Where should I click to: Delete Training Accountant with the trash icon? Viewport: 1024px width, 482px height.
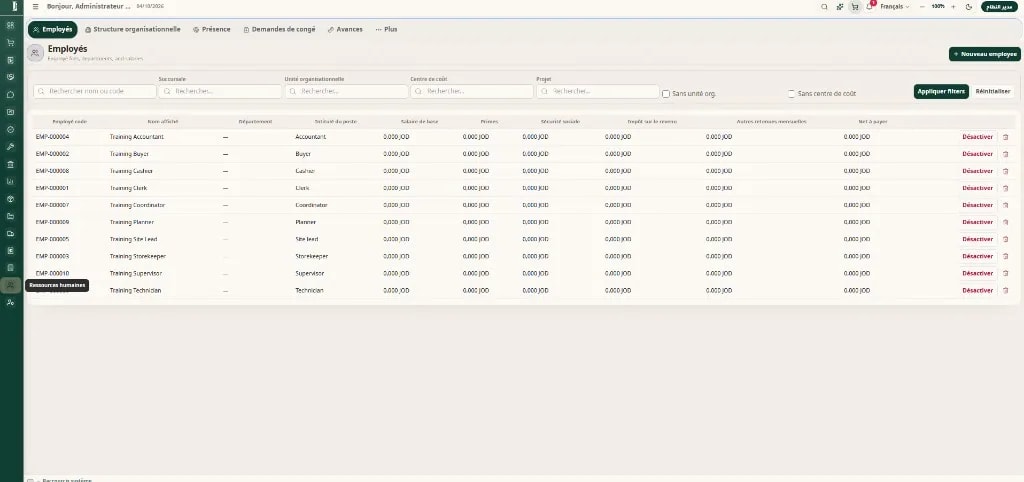1005,137
